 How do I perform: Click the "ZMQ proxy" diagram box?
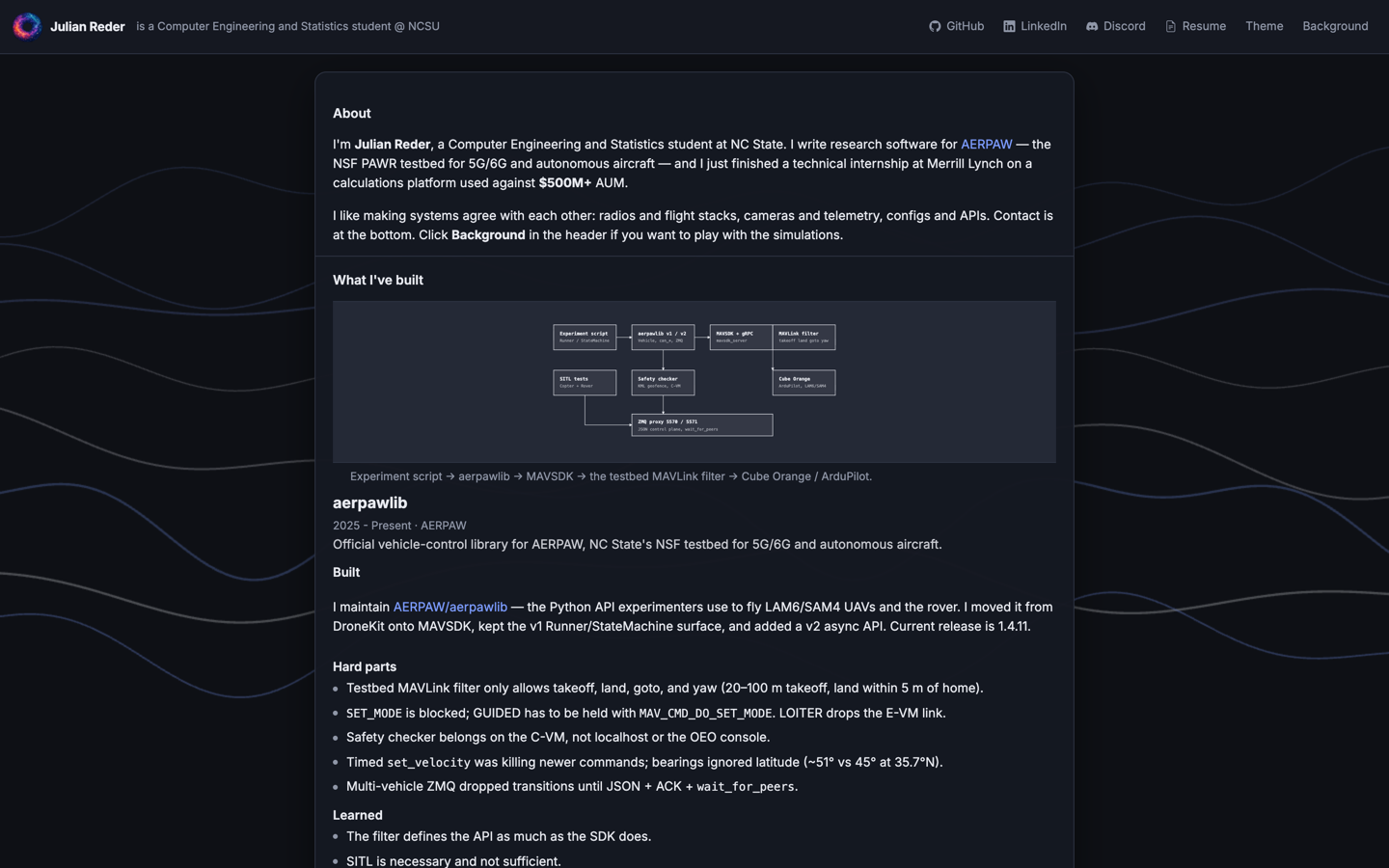tap(702, 425)
